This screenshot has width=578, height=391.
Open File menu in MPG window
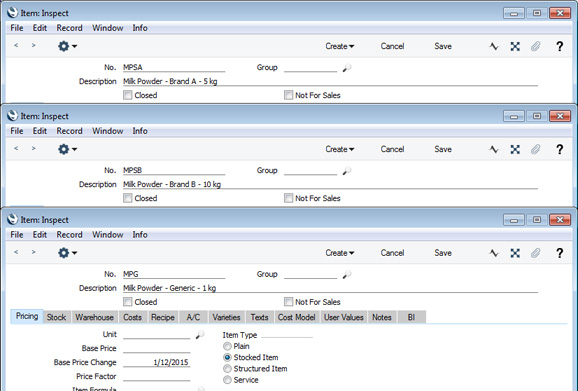click(x=17, y=235)
